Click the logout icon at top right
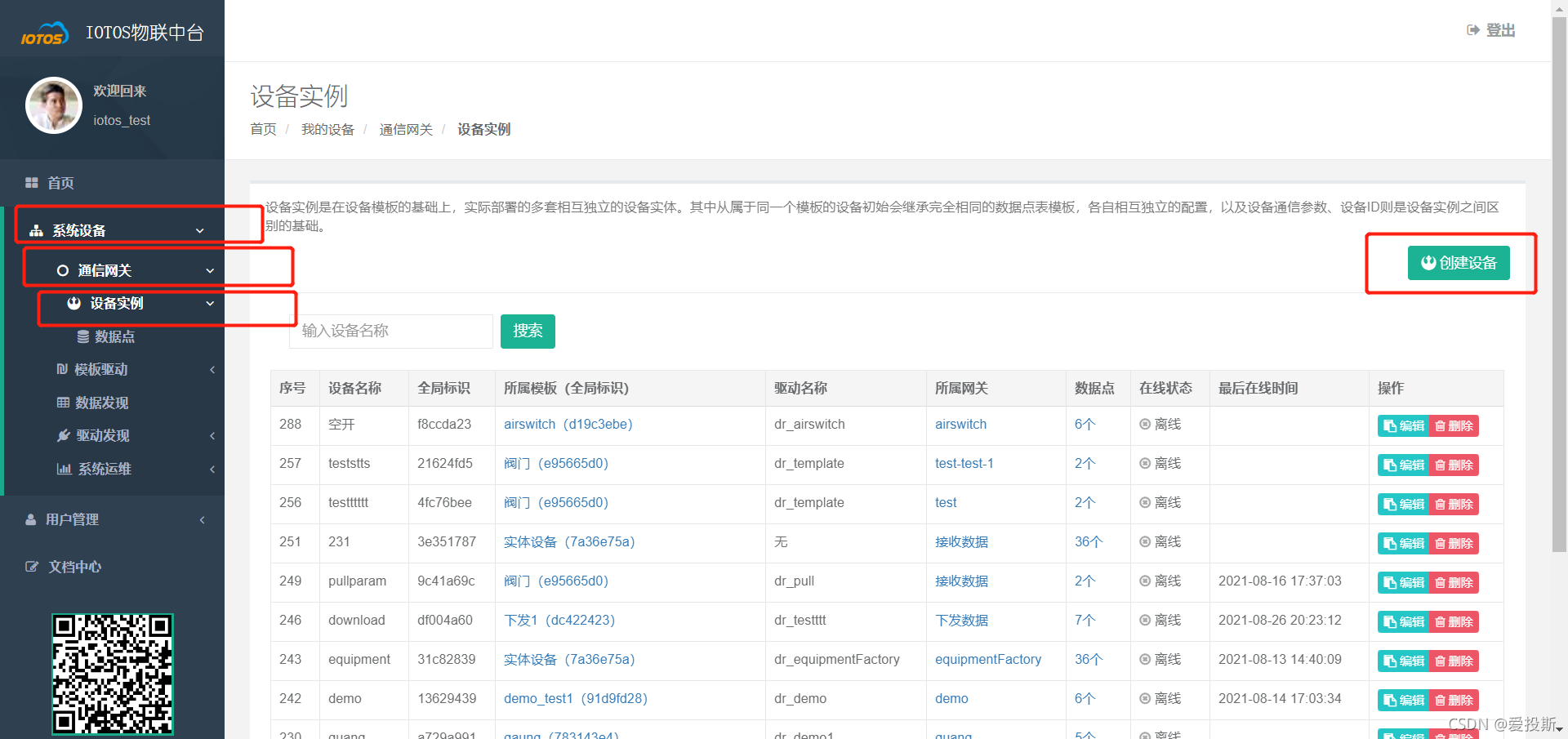Screen dimensions: 1568x739 pyautogui.click(x=1472, y=30)
